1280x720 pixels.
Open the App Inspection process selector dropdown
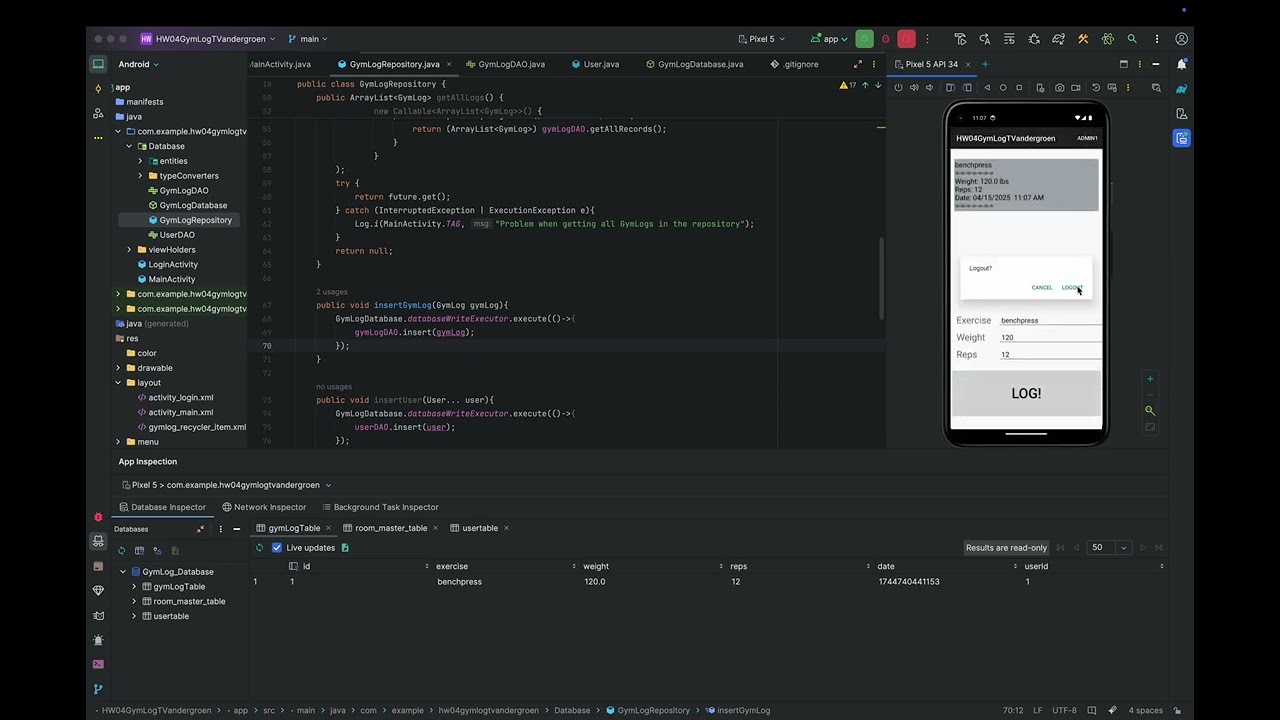(x=225, y=485)
